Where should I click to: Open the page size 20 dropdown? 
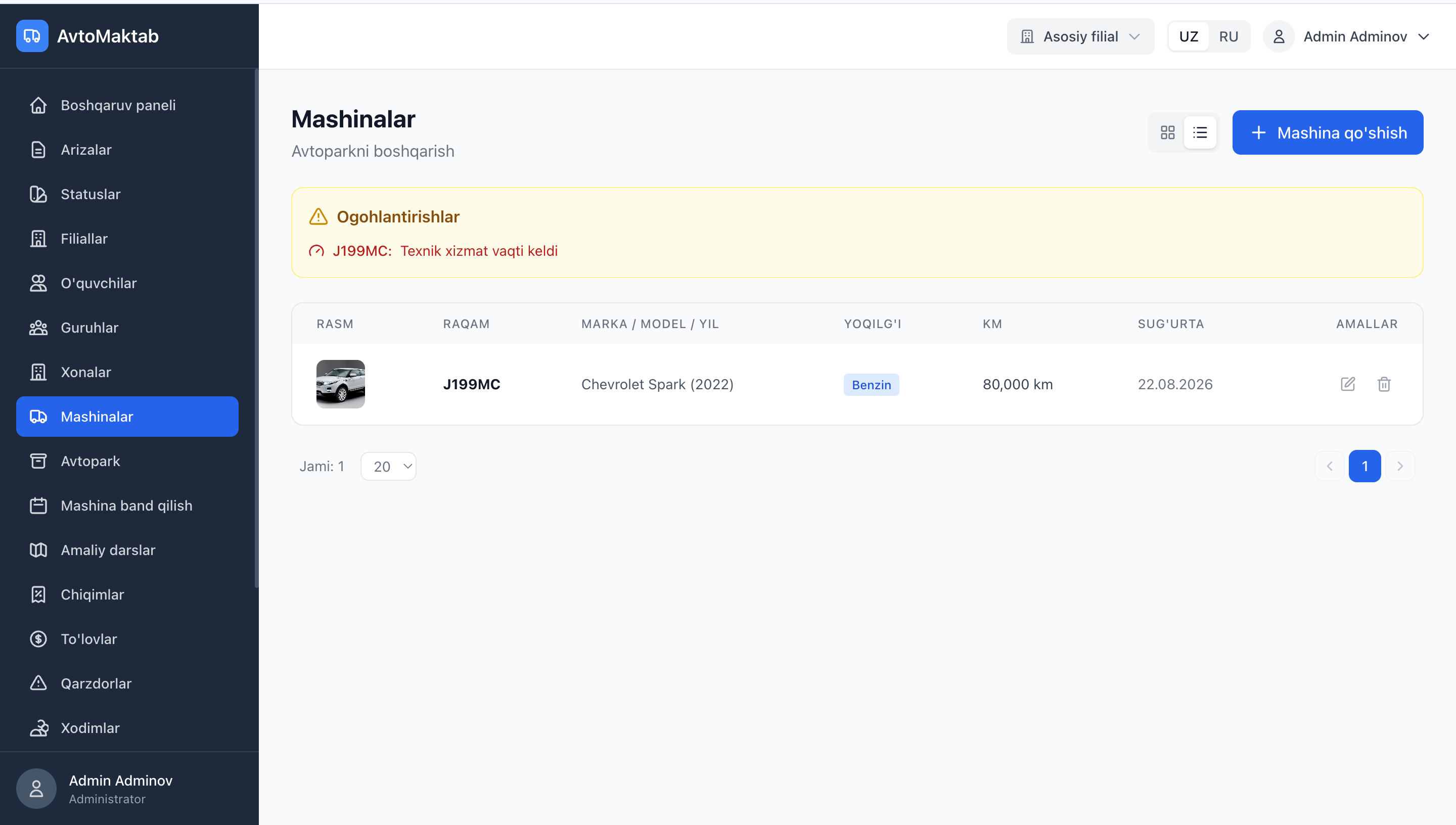[389, 466]
